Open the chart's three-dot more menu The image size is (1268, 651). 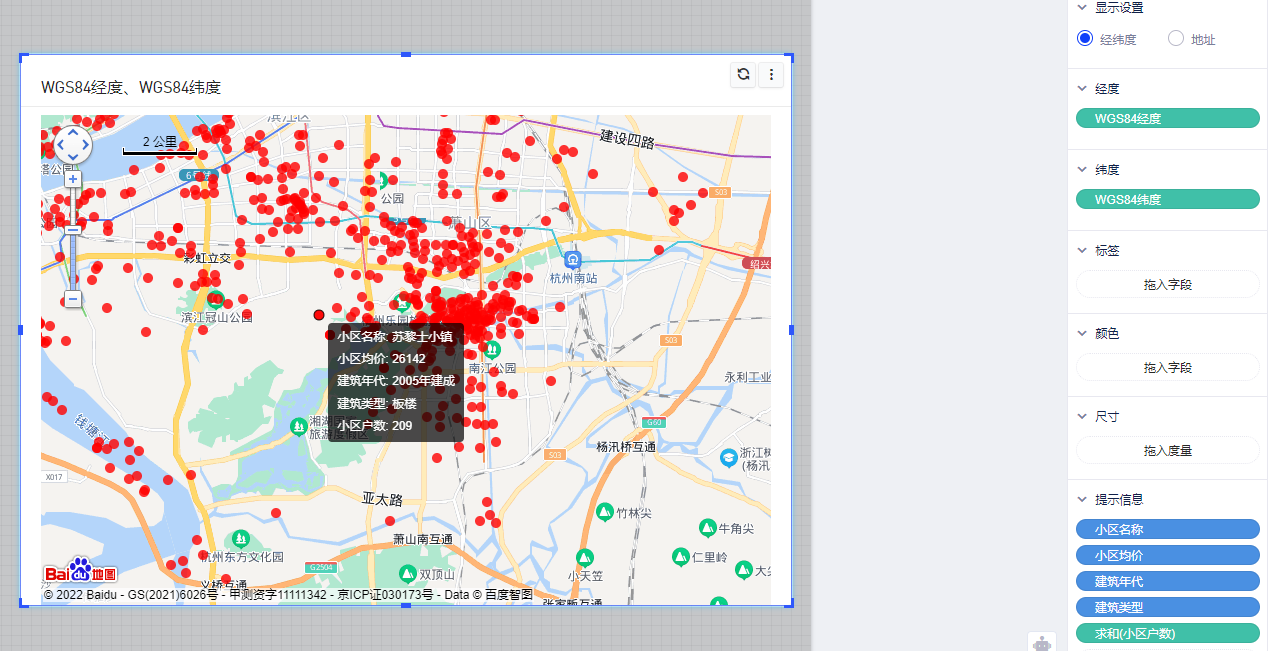771,74
